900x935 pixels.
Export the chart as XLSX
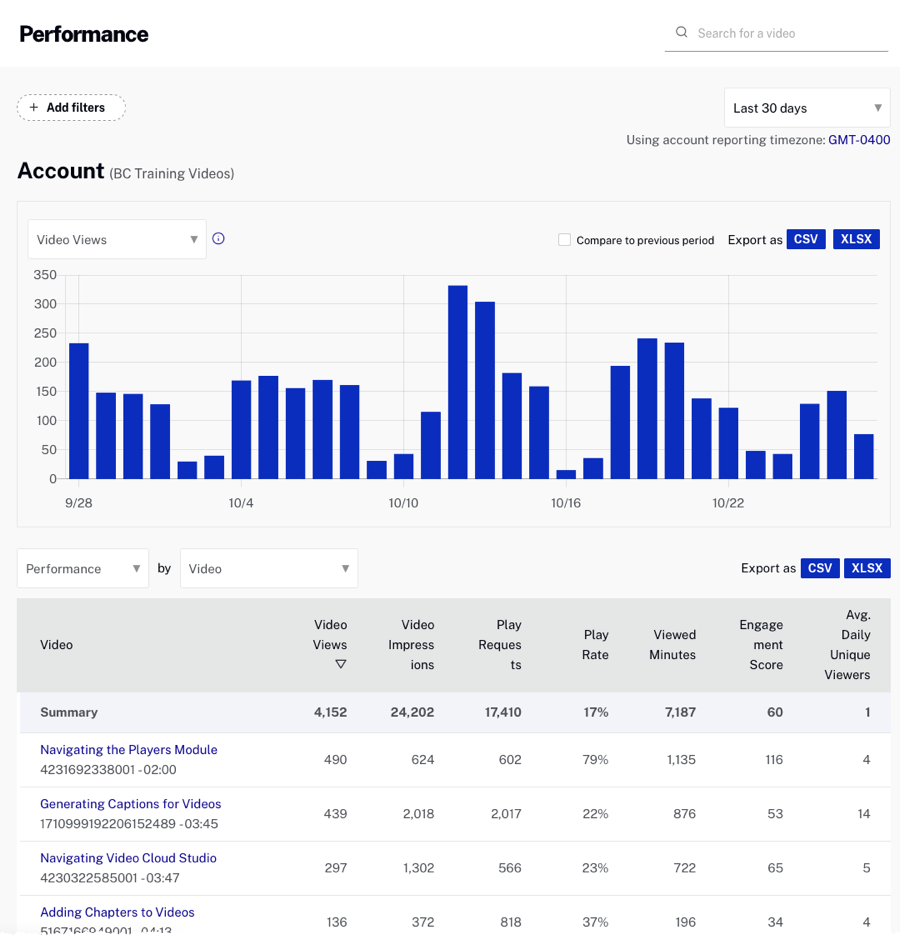(856, 239)
